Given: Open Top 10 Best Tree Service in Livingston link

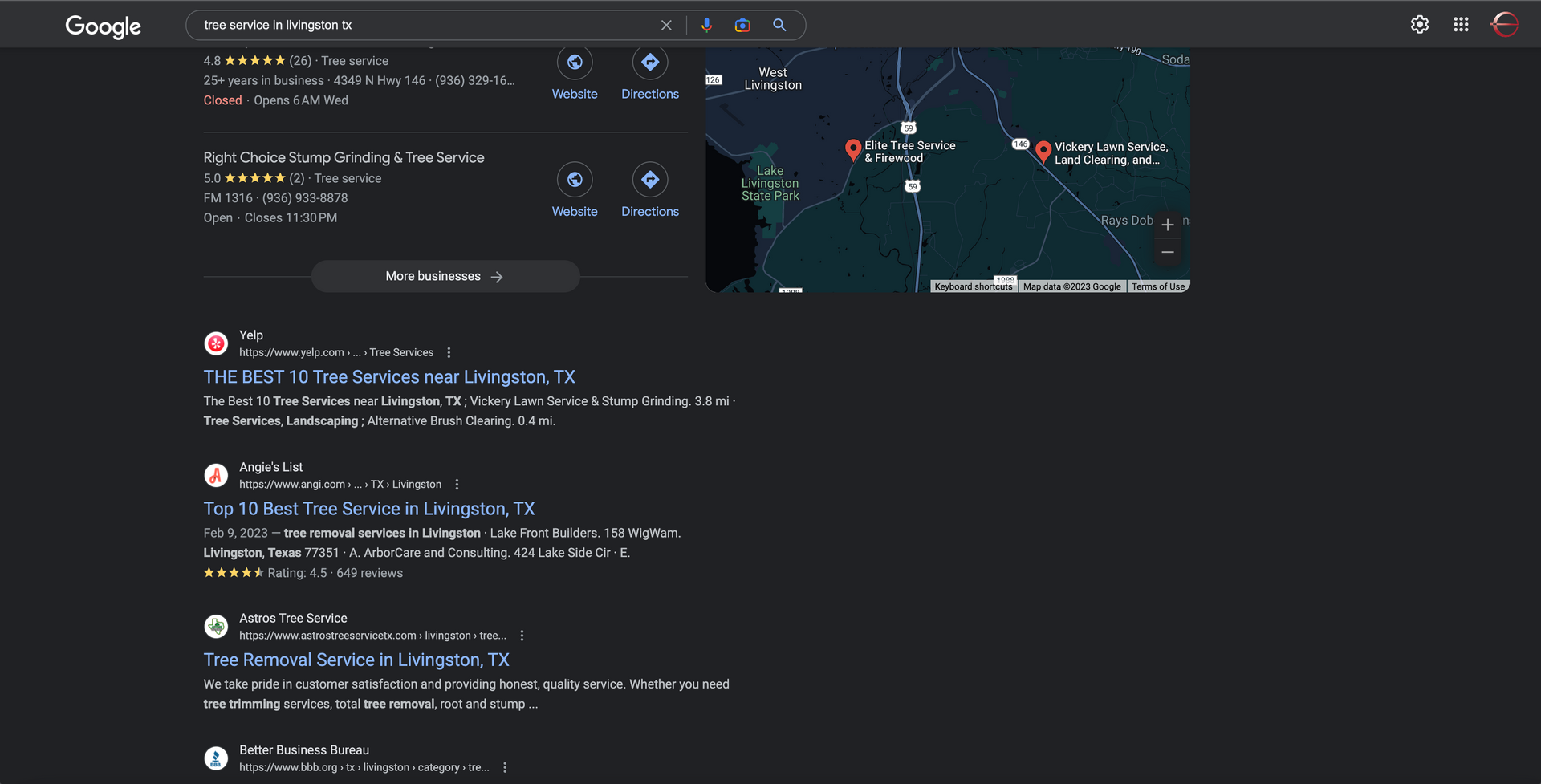Looking at the screenshot, I should click(369, 509).
